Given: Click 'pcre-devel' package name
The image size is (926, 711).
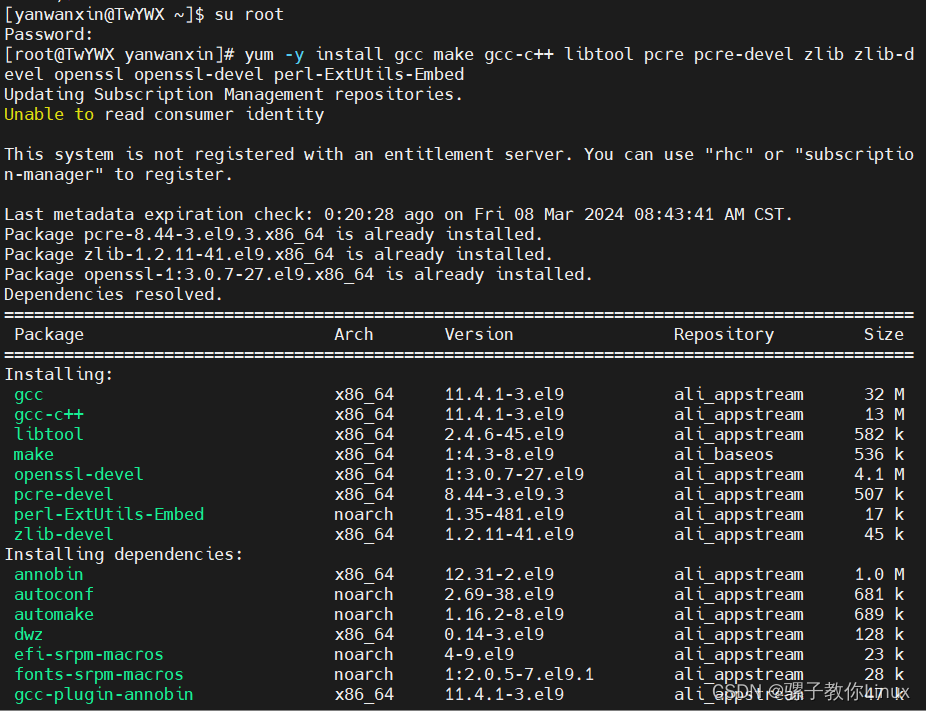Looking at the screenshot, I should (x=64, y=494).
